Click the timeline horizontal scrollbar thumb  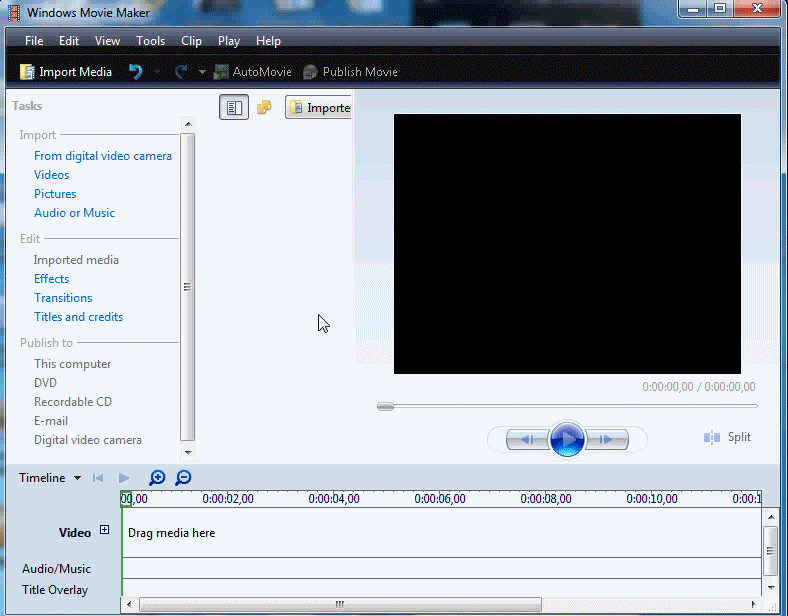[x=340, y=604]
